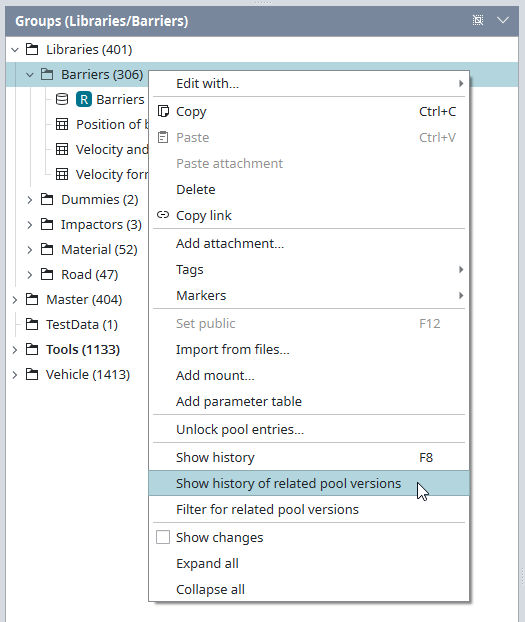Click the Road folder icon
Image resolution: width=525 pixels, height=622 pixels.
click(47, 274)
